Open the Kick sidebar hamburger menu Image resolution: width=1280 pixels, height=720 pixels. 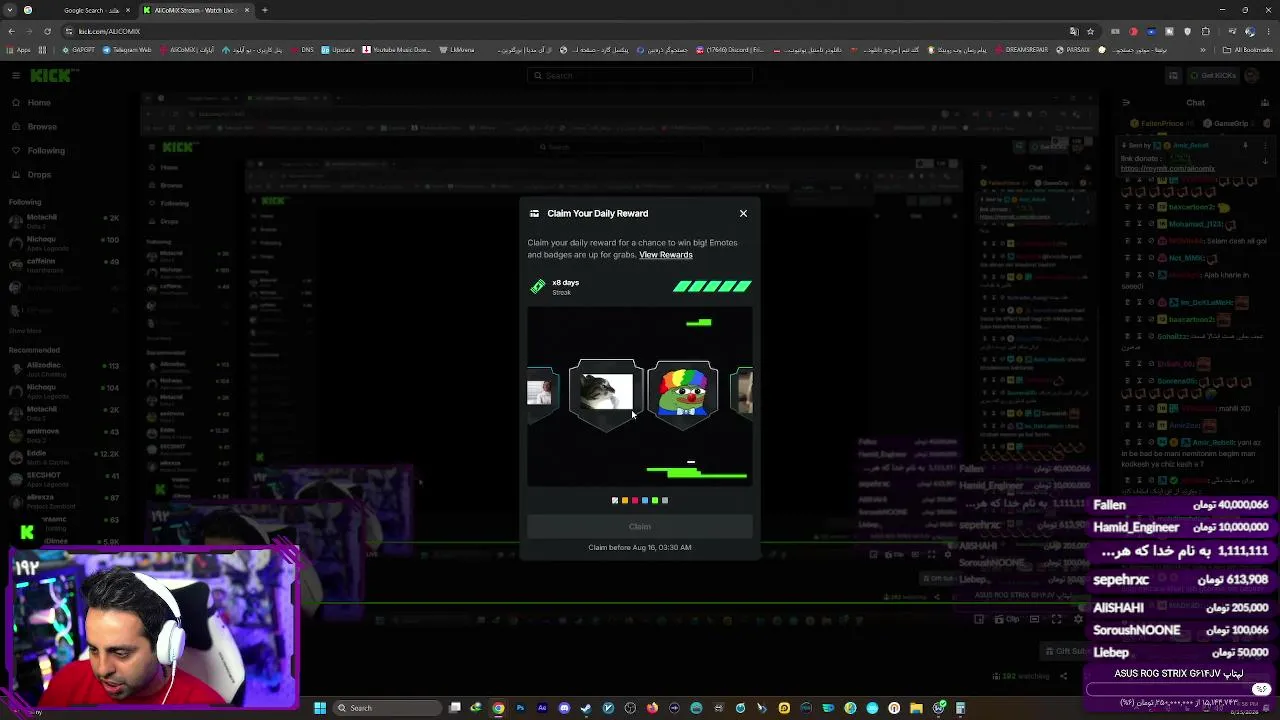coord(15,76)
